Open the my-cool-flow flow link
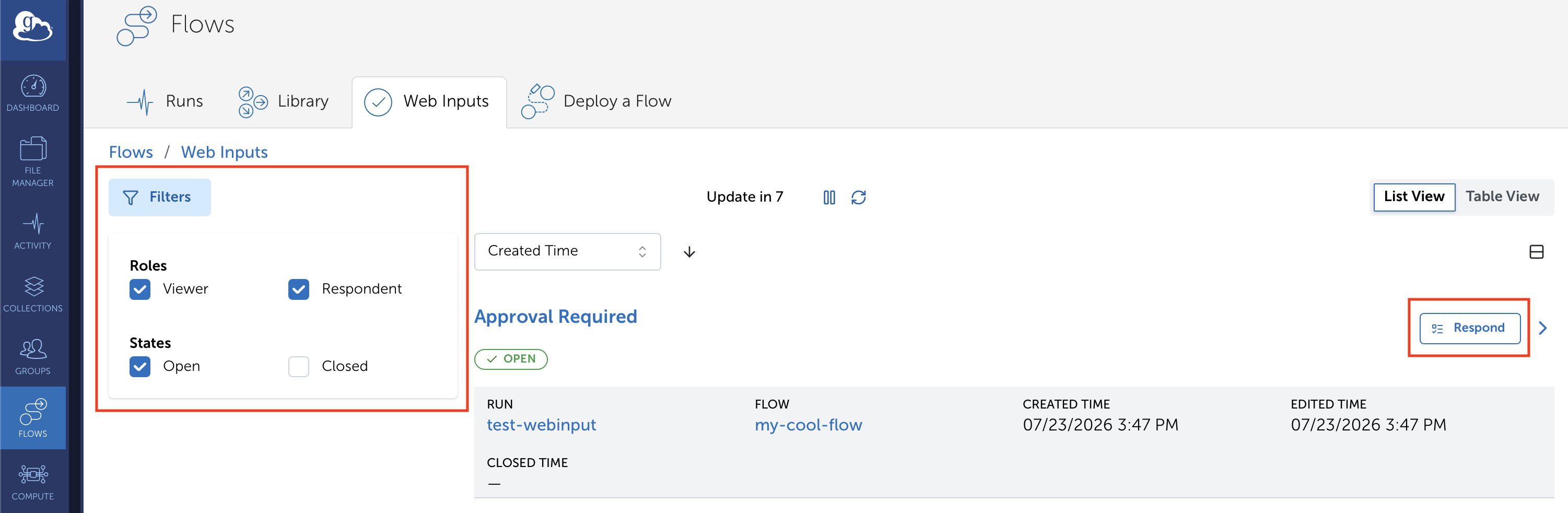1568x513 pixels. pyautogui.click(x=809, y=425)
